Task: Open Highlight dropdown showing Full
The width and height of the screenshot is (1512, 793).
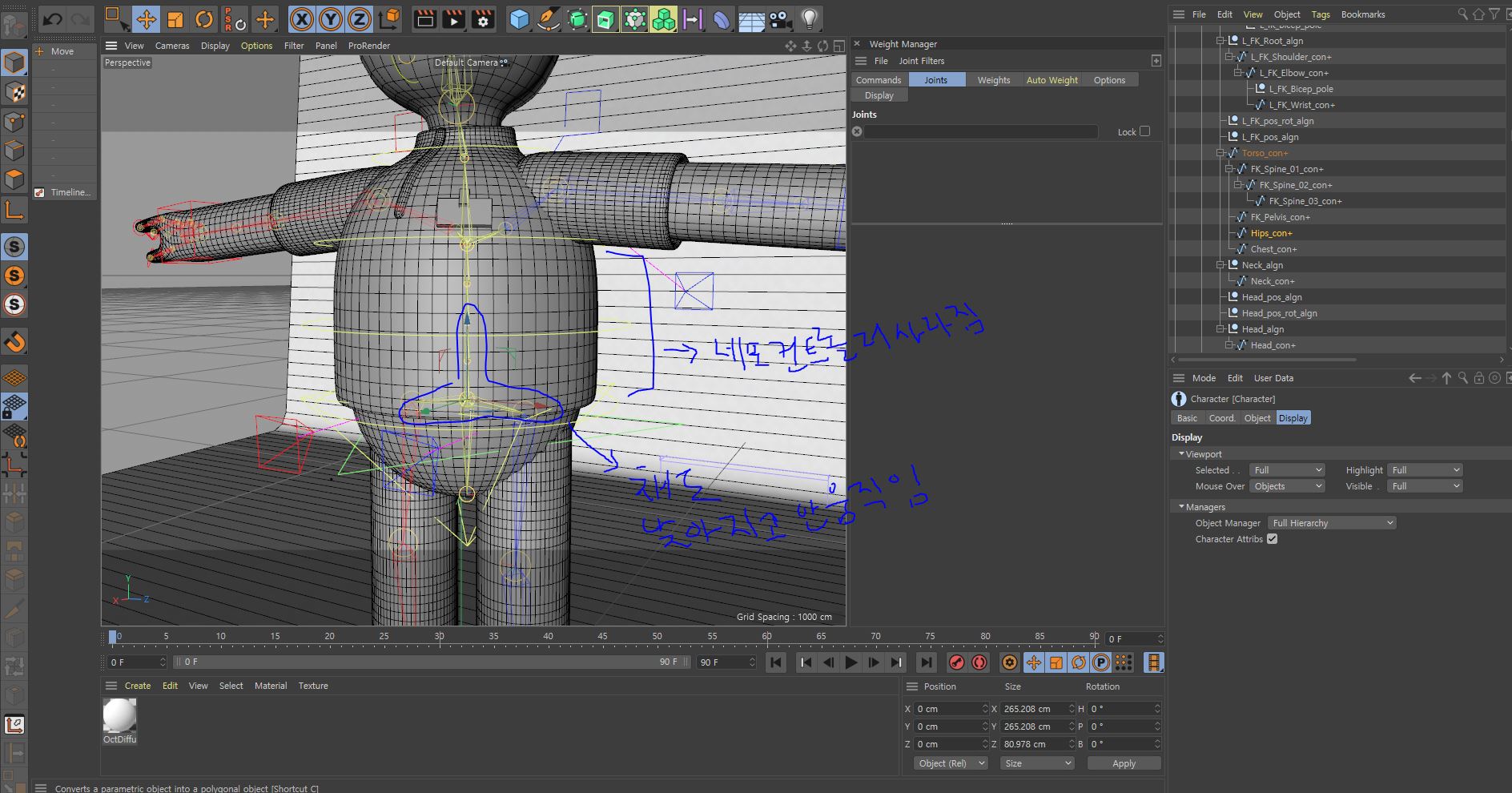Action: click(x=1426, y=470)
